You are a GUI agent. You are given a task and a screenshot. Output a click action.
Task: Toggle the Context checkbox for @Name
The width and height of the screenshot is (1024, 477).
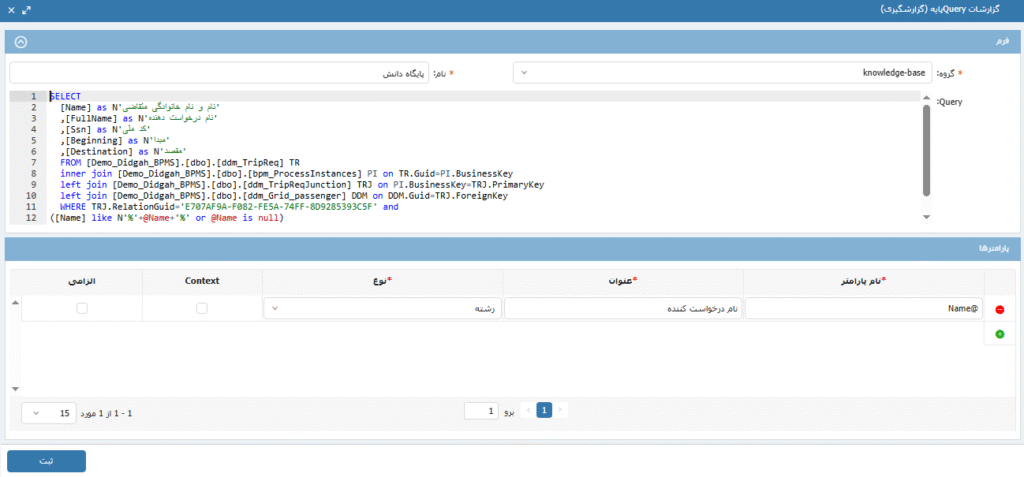pyautogui.click(x=203, y=309)
